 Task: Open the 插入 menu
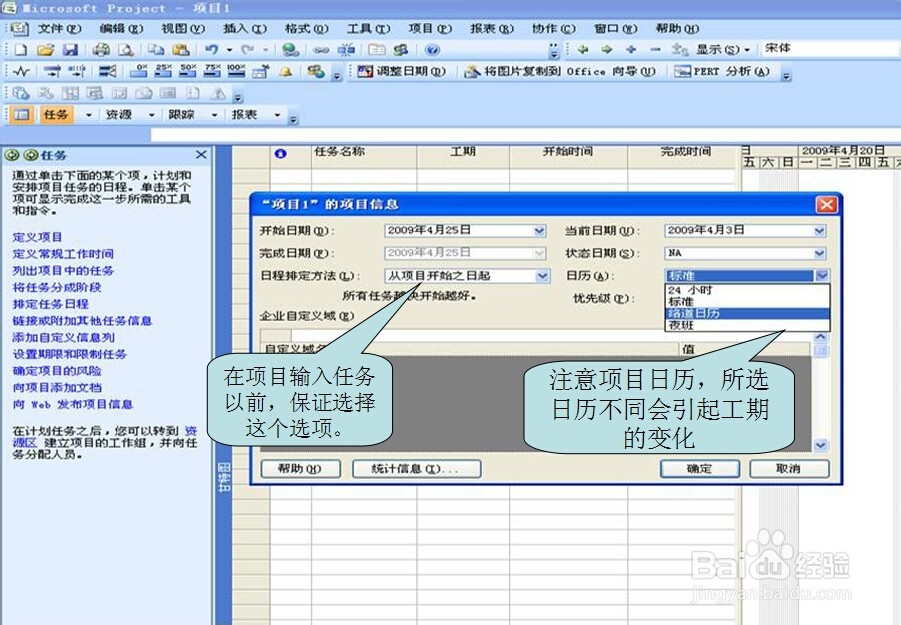[x=245, y=29]
